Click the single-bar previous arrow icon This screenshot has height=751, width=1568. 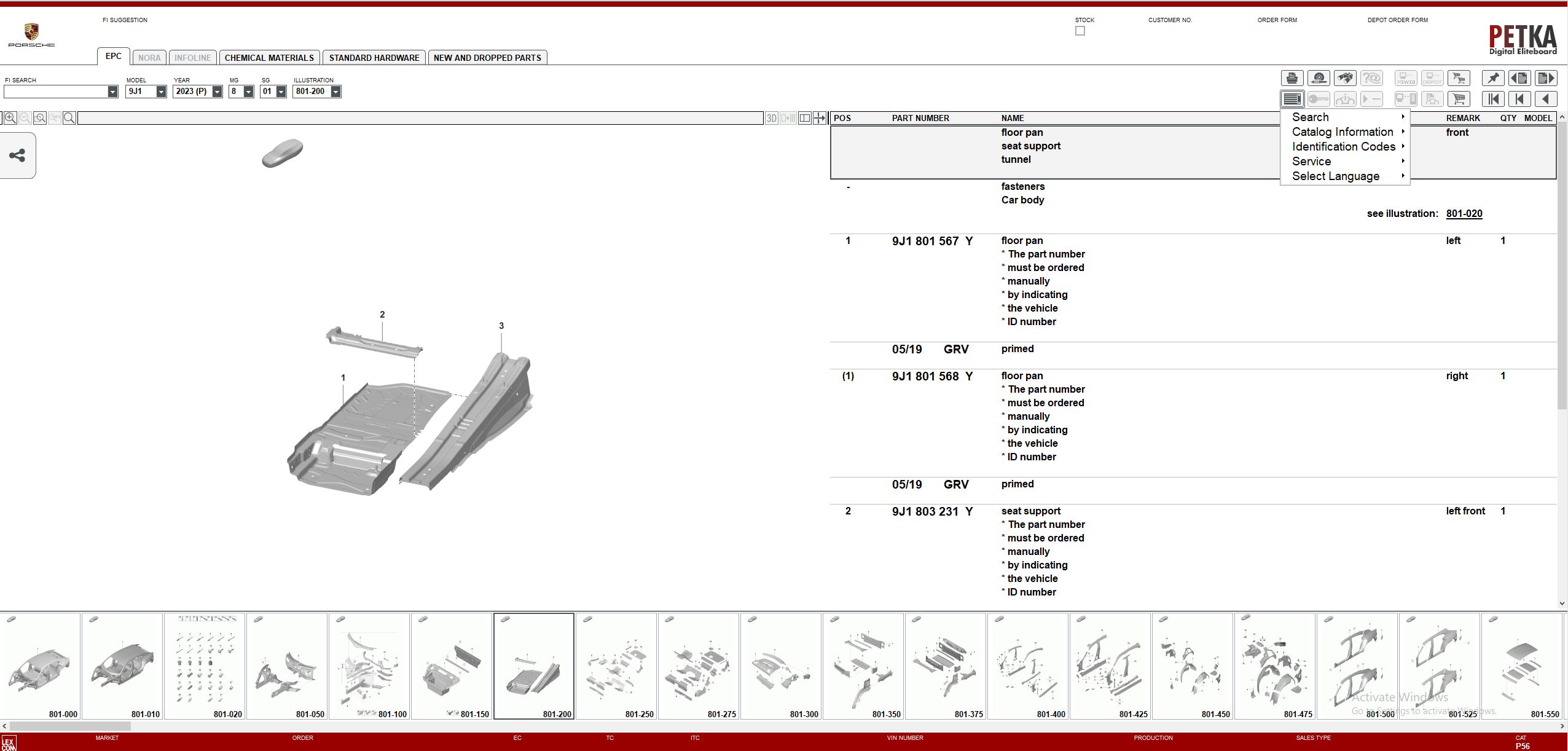(x=1519, y=99)
